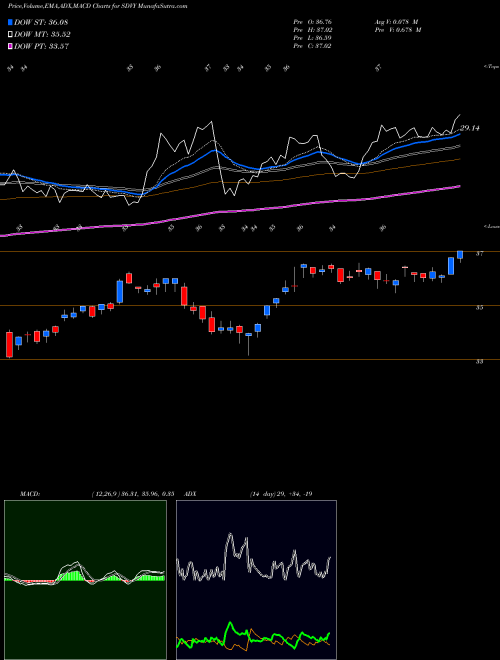Click the latest blue candlestick near 37
Viewport: 500px width, 660px height.
(460, 255)
